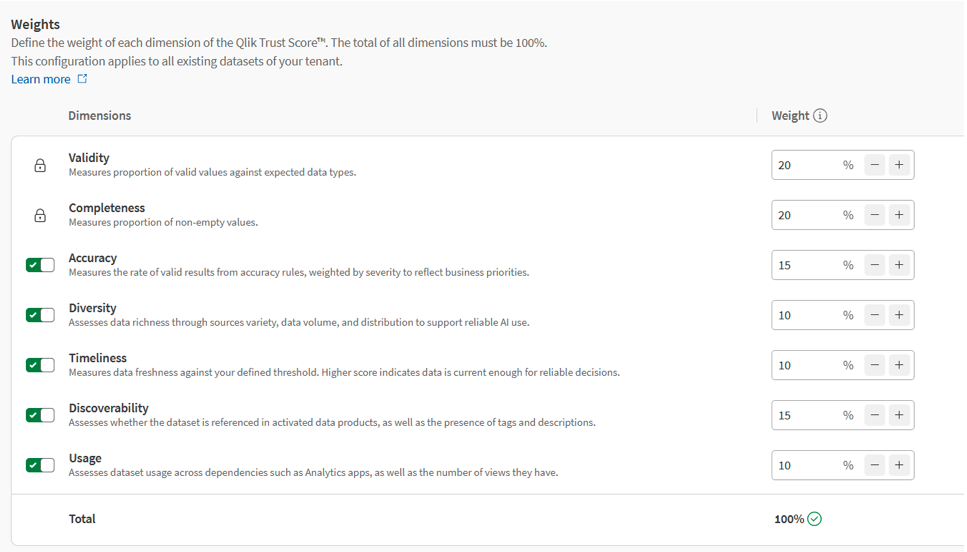The height and width of the screenshot is (552, 967).
Task: Toggle the Timeliness dimension switch
Action: click(x=40, y=365)
